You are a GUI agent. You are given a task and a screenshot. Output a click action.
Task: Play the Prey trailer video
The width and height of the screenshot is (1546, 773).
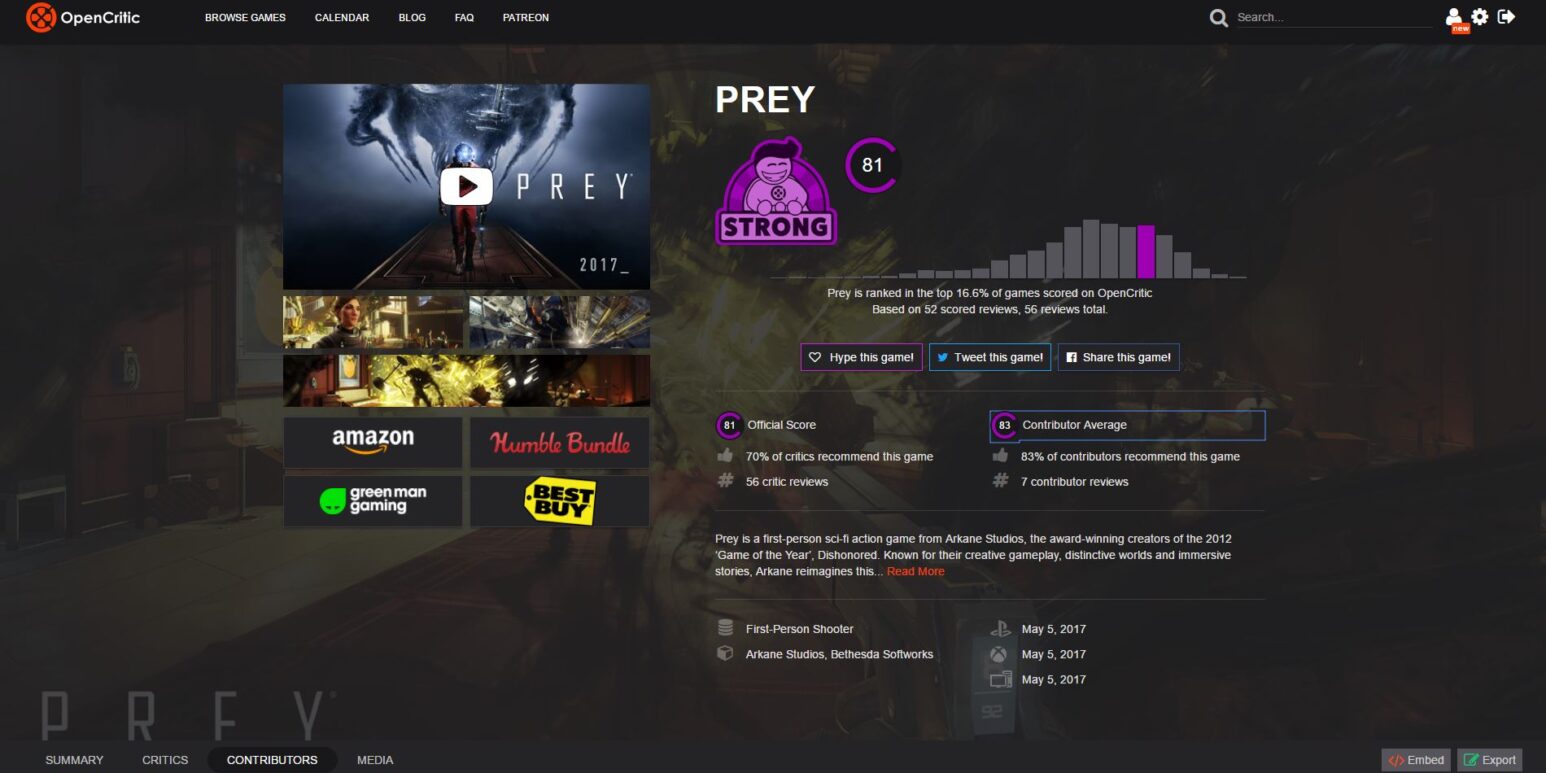pos(466,186)
